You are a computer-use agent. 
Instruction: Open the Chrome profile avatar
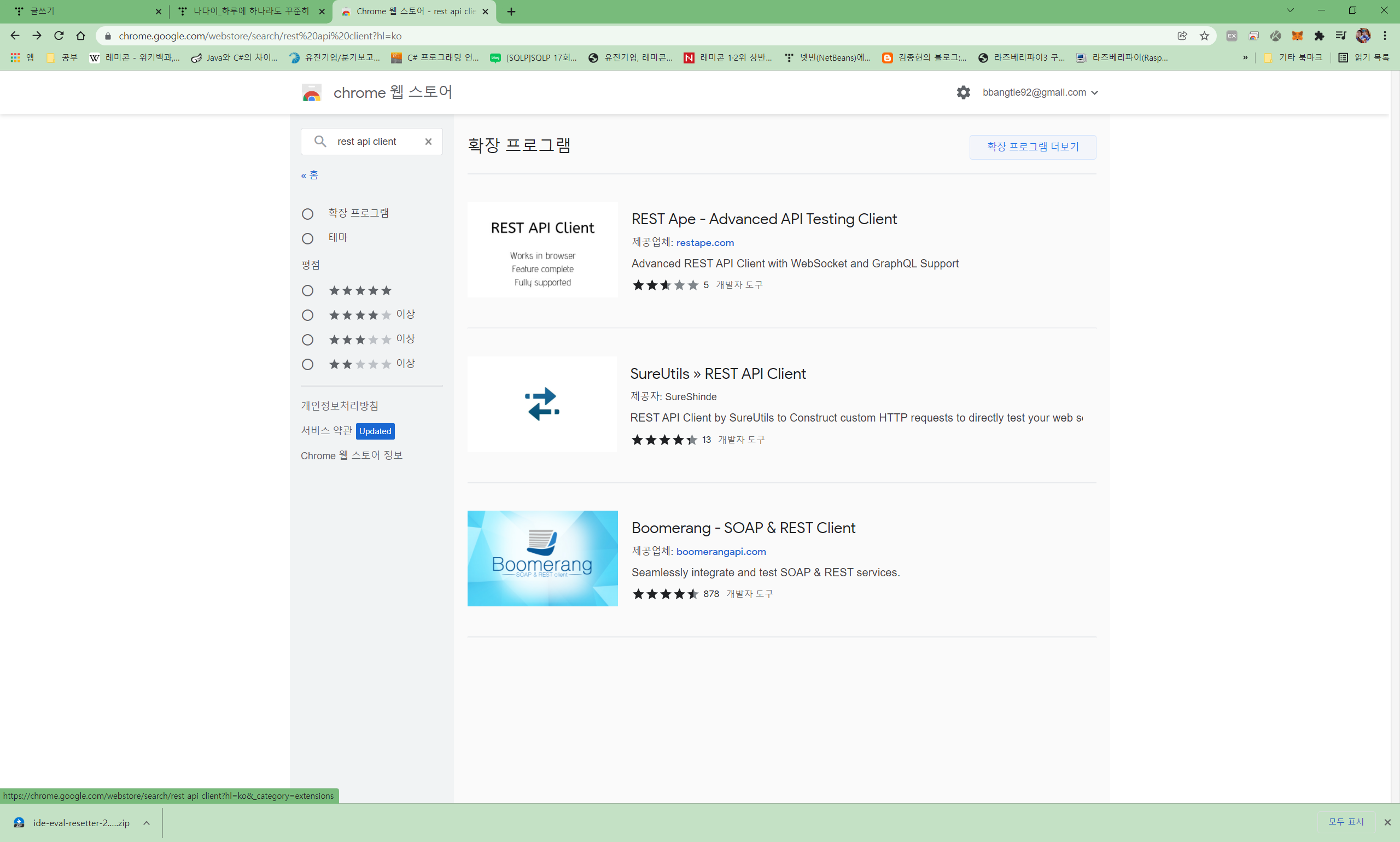click(1363, 36)
